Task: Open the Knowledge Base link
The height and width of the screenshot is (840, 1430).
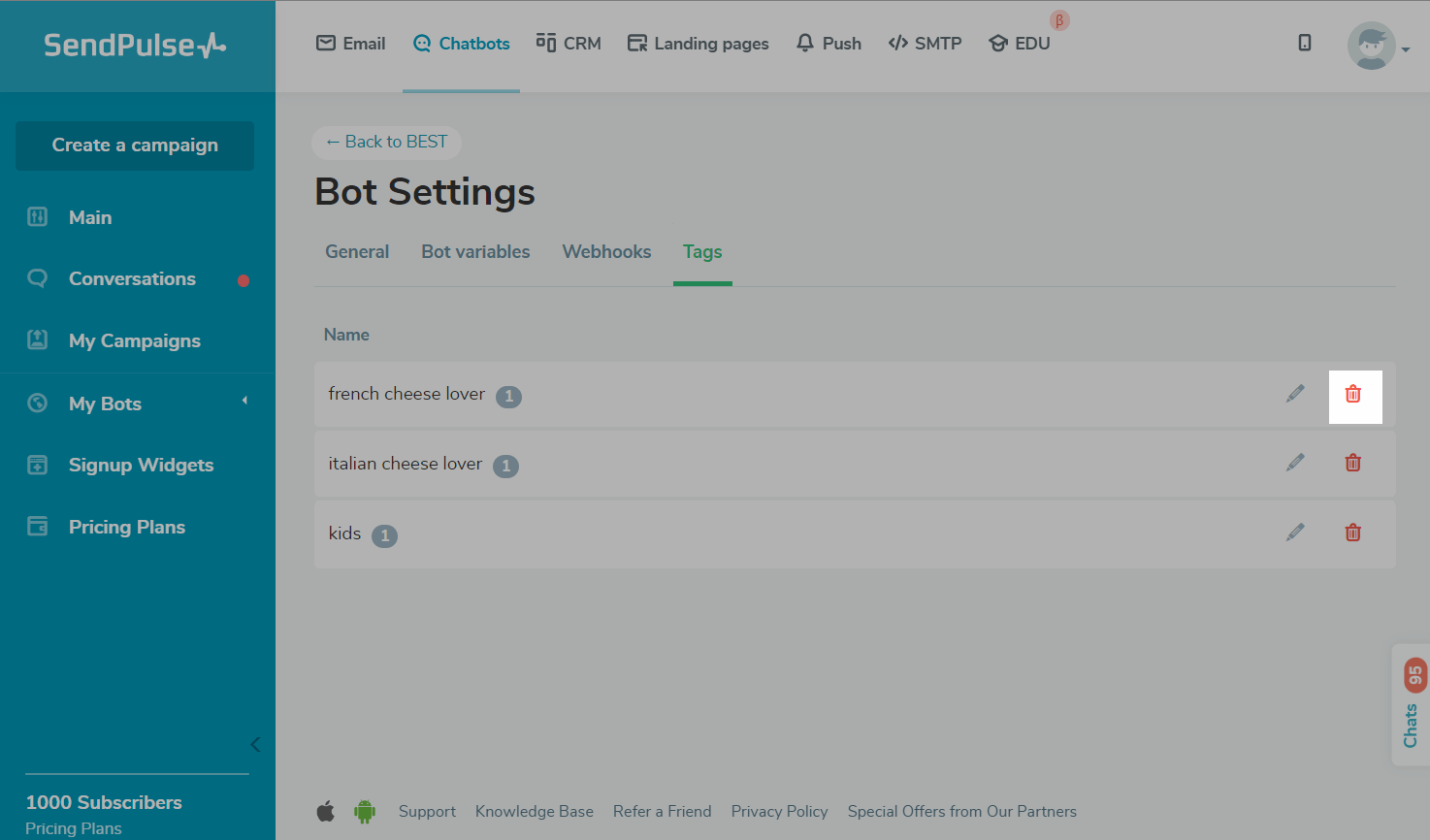Action: 534,812
